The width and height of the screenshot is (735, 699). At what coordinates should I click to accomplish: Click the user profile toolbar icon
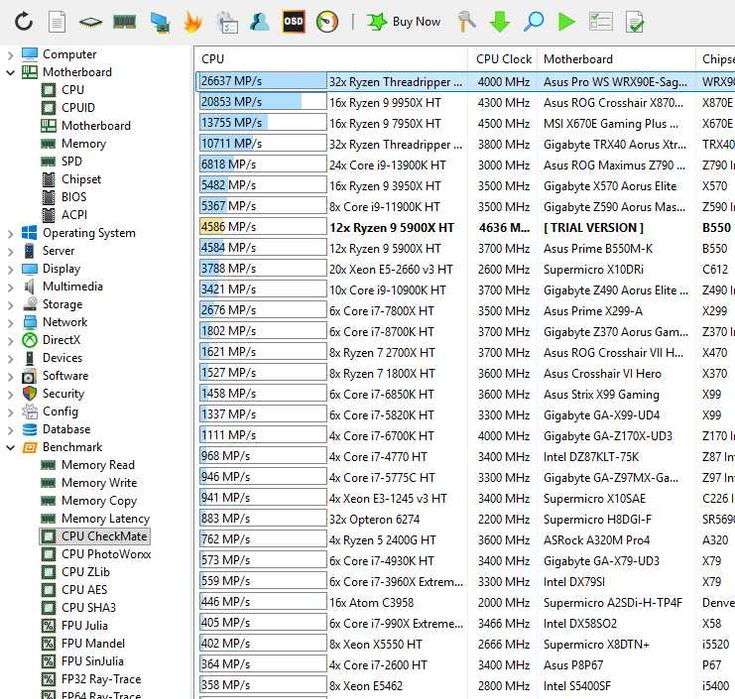pyautogui.click(x=259, y=22)
